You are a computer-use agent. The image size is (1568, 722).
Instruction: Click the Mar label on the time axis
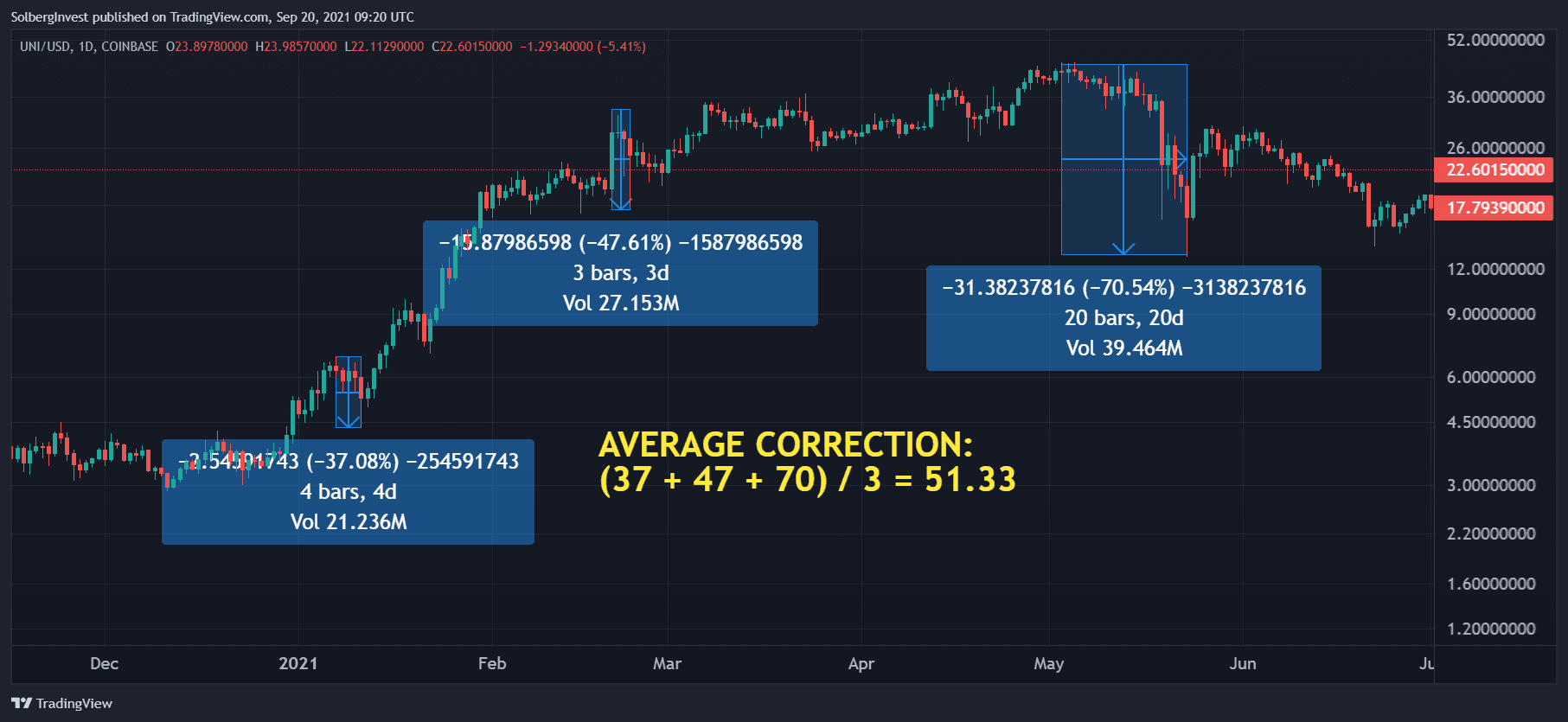click(667, 663)
